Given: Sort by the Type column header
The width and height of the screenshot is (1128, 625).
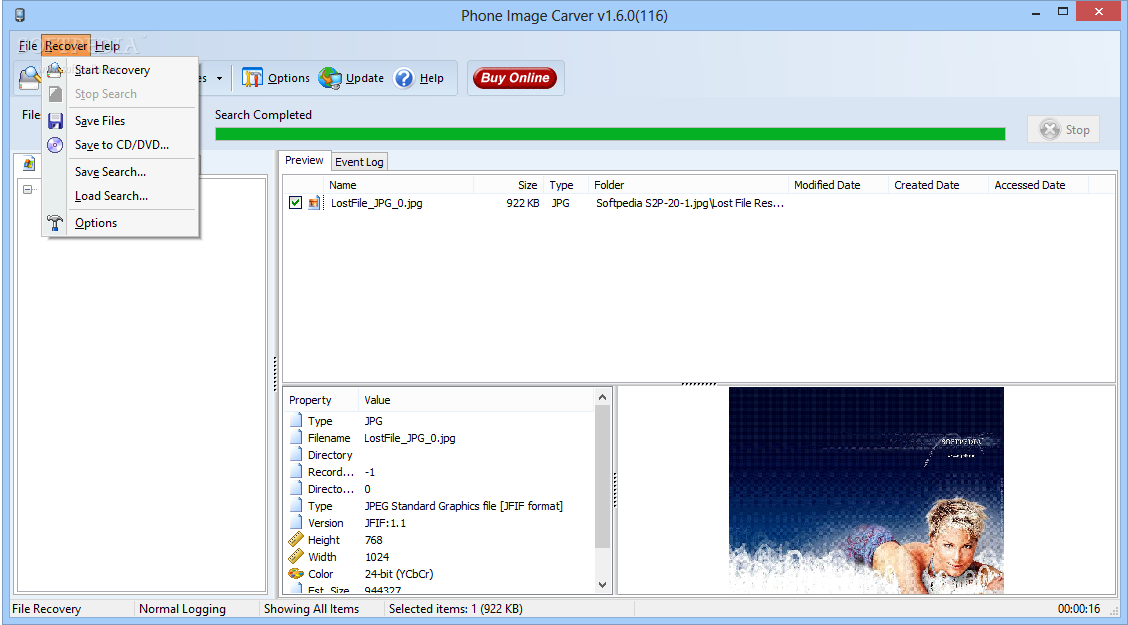Looking at the screenshot, I should pyautogui.click(x=565, y=185).
